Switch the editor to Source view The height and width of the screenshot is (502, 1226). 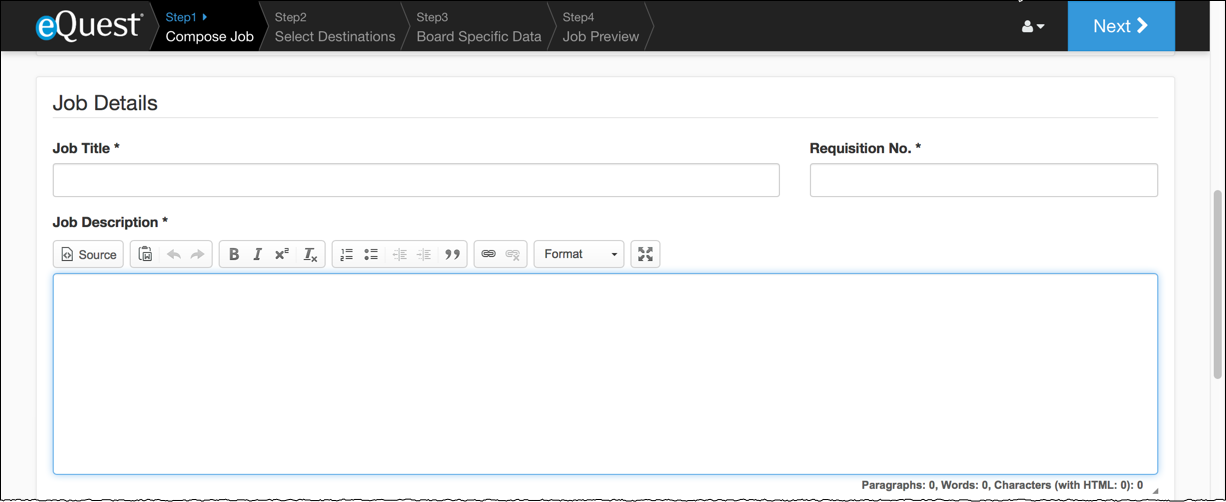pos(88,255)
